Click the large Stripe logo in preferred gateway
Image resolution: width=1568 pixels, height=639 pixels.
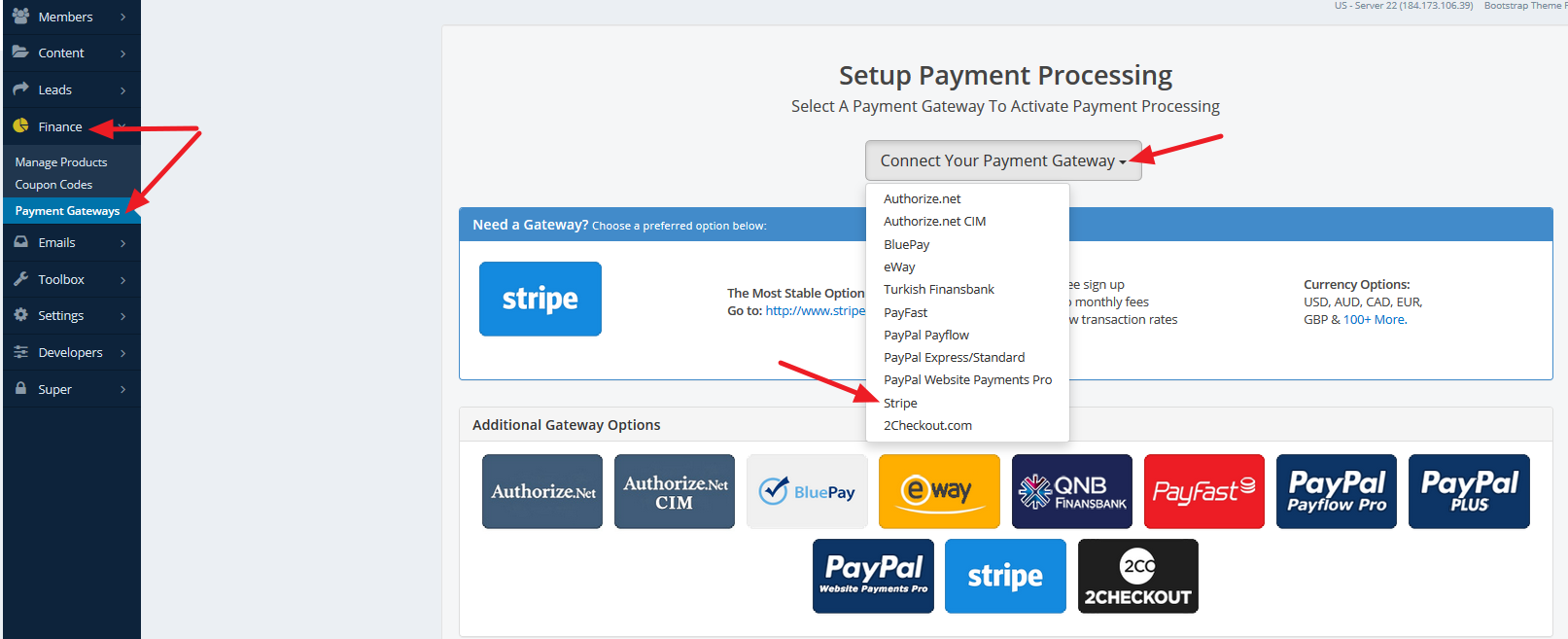tap(540, 299)
